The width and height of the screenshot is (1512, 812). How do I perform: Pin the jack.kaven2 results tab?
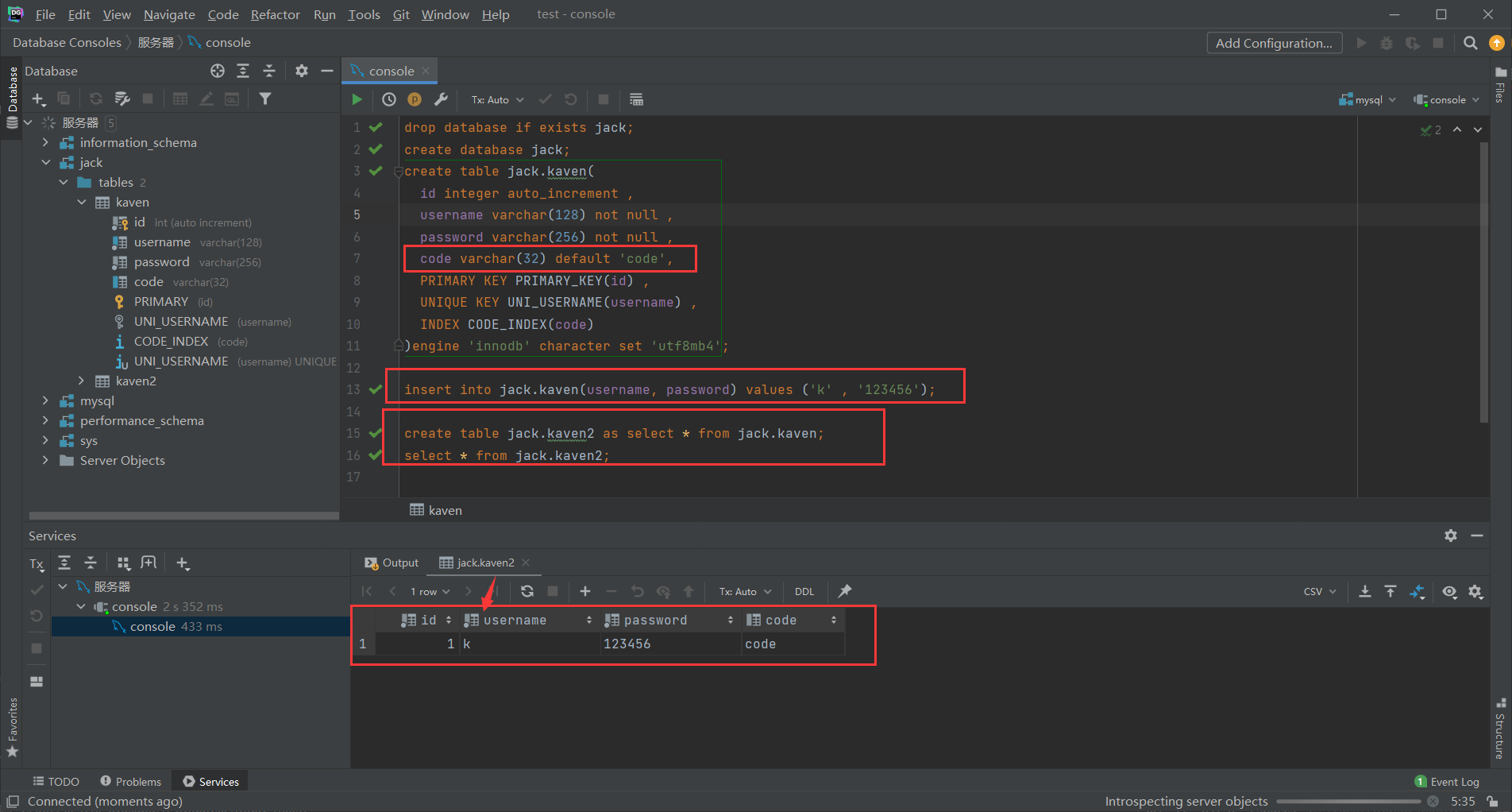[843, 591]
